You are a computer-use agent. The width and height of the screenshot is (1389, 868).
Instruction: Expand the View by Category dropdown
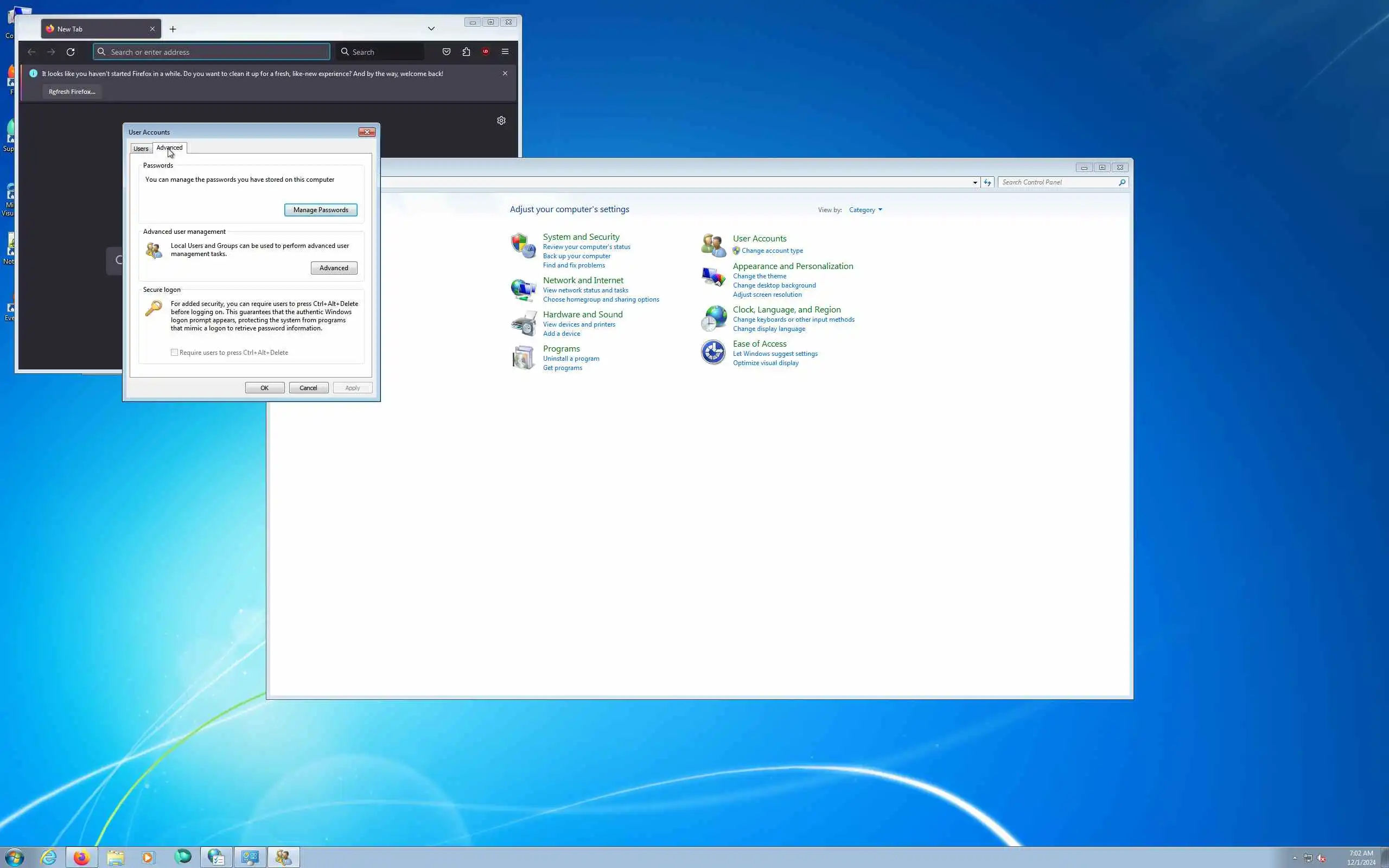tap(865, 210)
